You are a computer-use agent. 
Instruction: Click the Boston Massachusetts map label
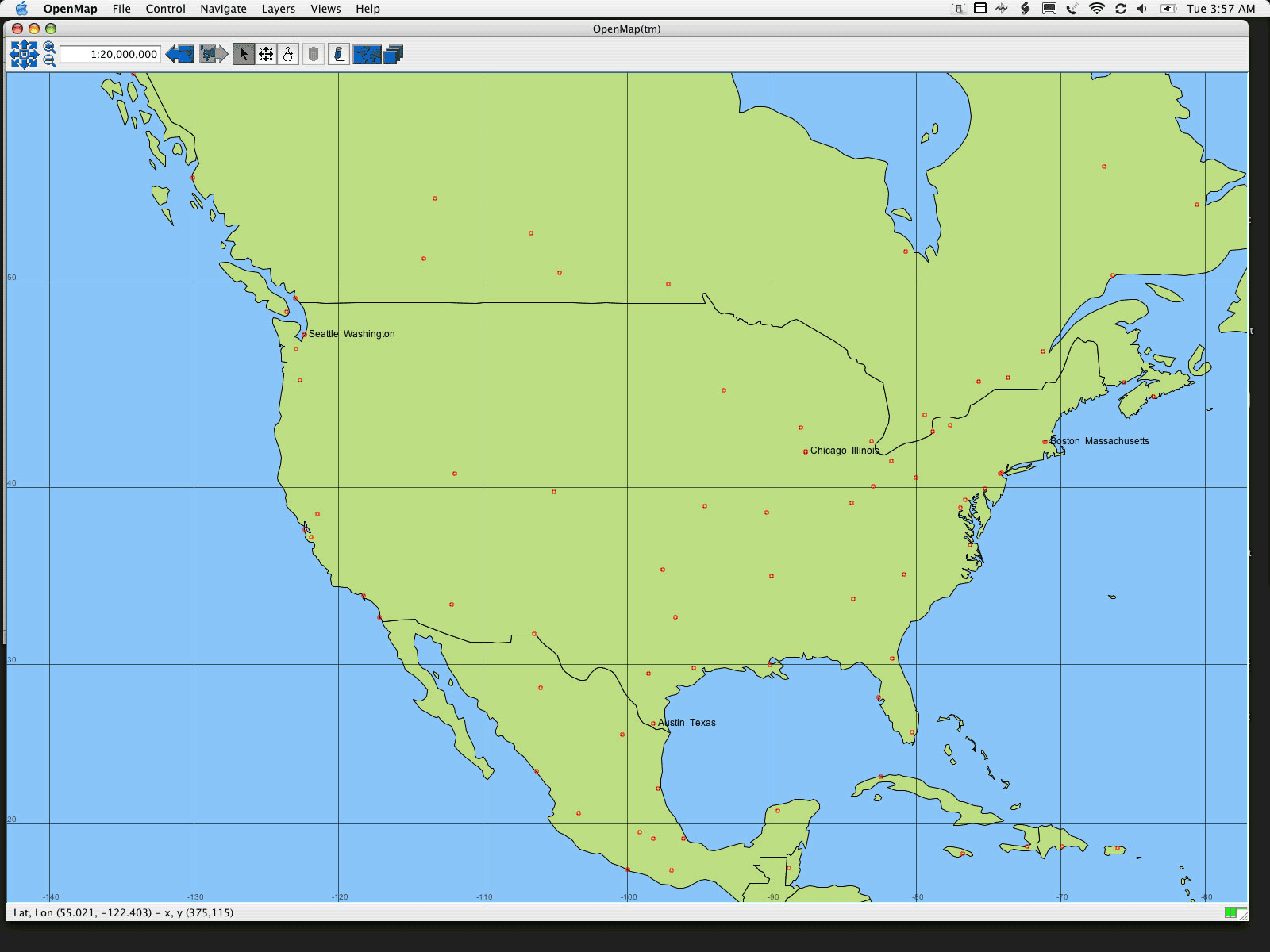1099,441
